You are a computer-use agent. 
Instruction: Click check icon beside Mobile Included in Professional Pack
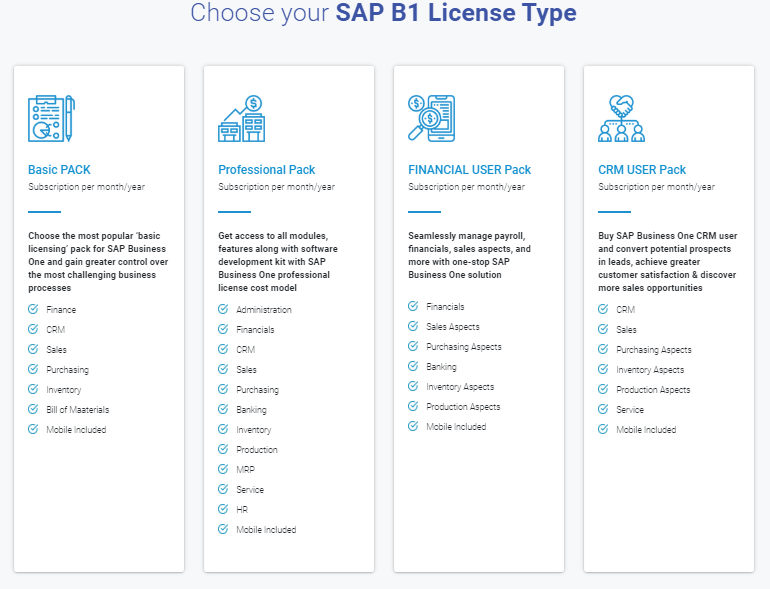[223, 529]
